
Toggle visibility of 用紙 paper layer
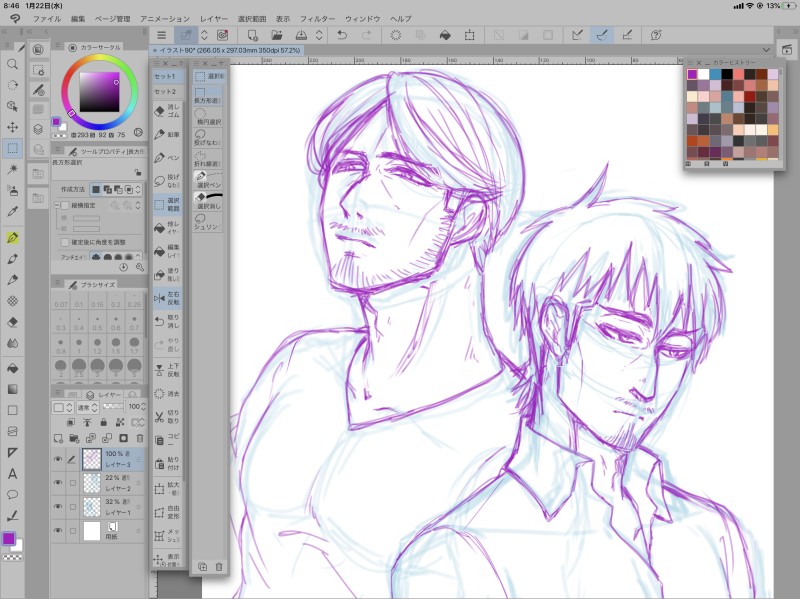coord(58,531)
